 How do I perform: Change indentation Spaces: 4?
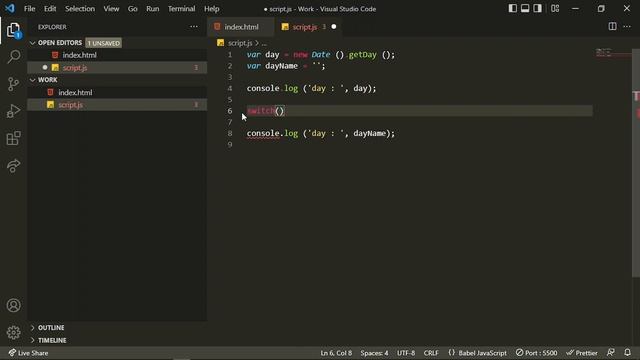(x=374, y=353)
